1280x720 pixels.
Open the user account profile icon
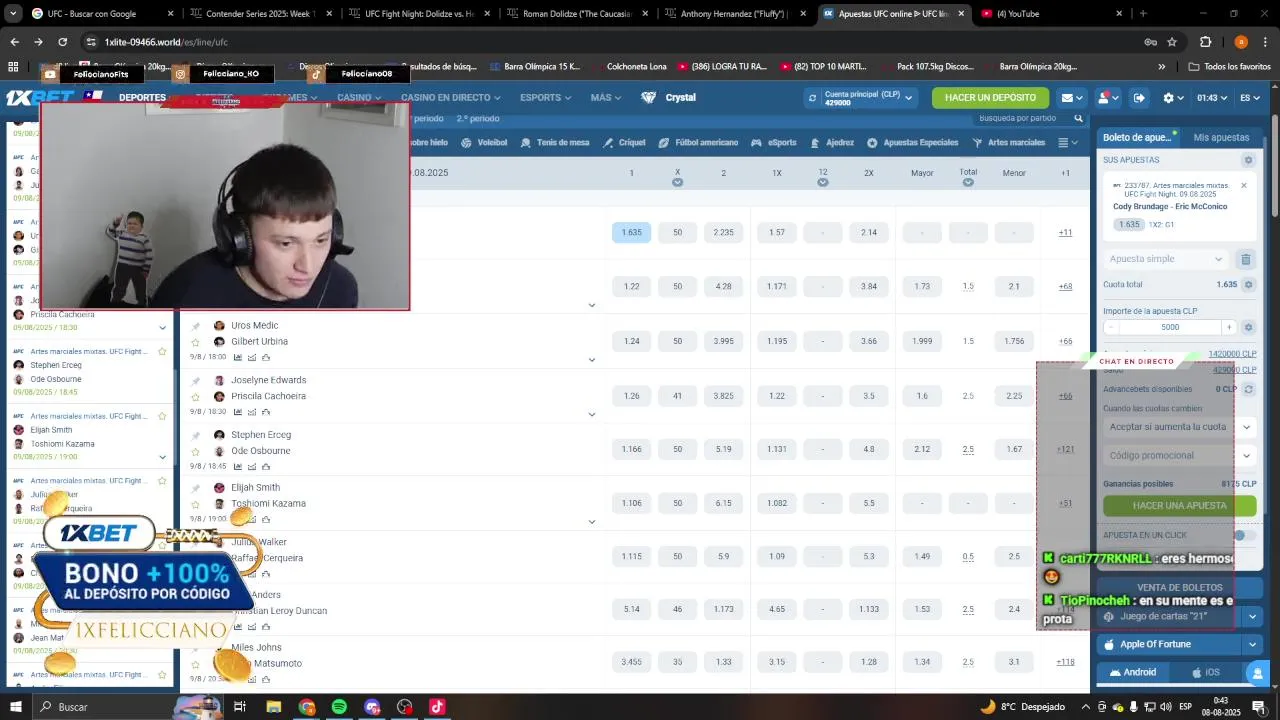[1107, 98]
